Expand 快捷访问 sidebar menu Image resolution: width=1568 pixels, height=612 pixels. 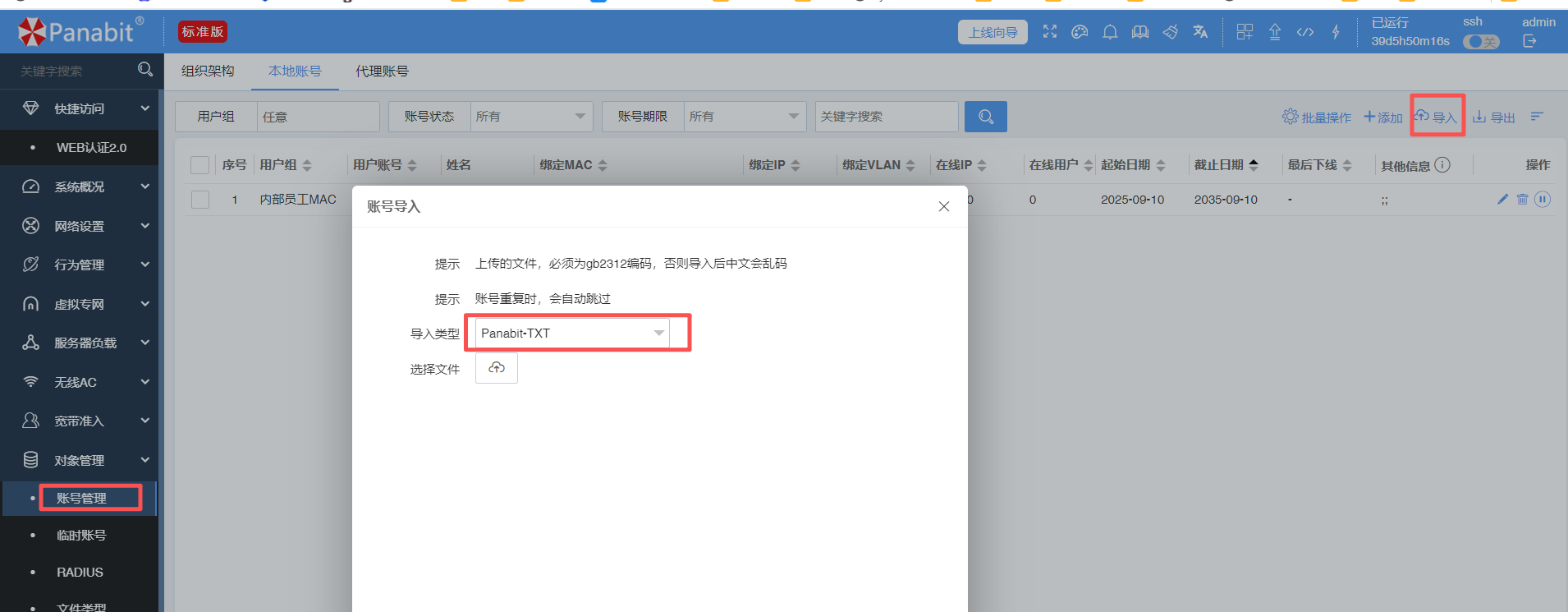pos(79,108)
